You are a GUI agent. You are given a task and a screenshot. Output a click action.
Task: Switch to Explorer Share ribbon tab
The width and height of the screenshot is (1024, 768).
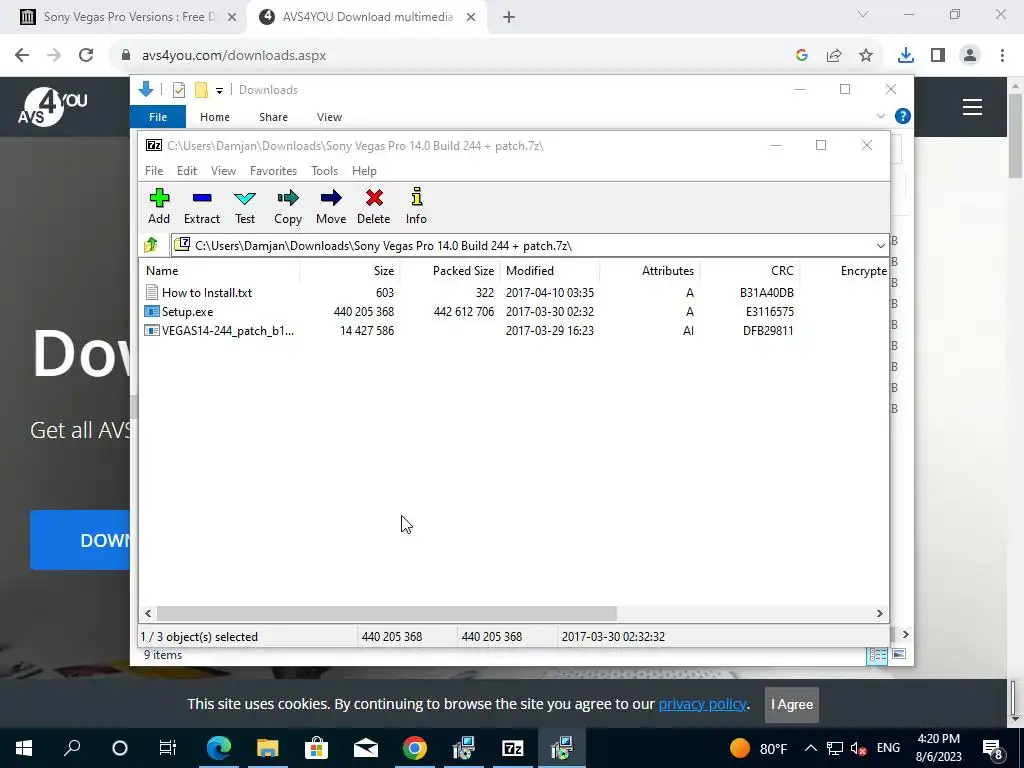pos(273,117)
